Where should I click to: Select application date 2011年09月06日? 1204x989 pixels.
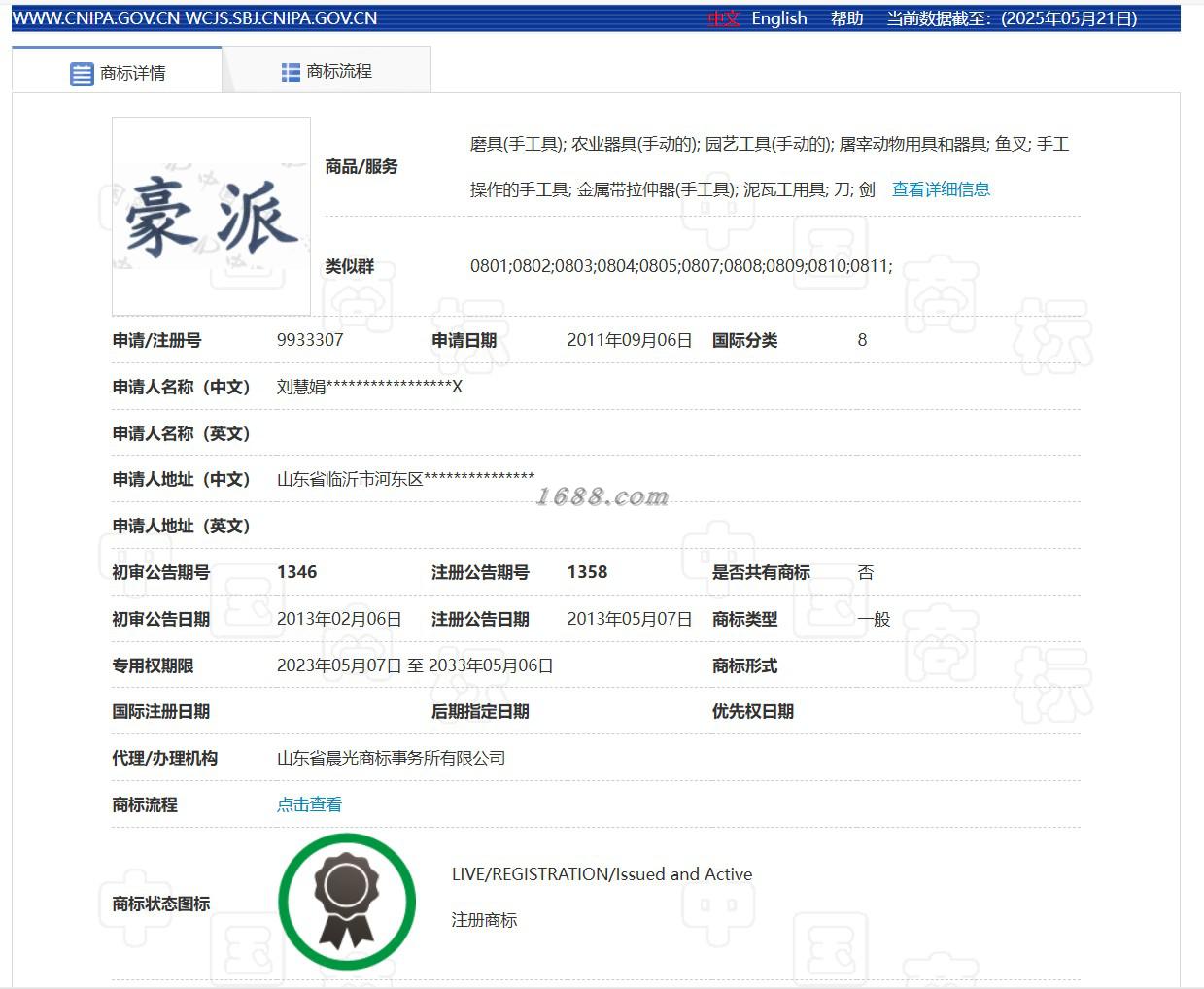[630, 340]
